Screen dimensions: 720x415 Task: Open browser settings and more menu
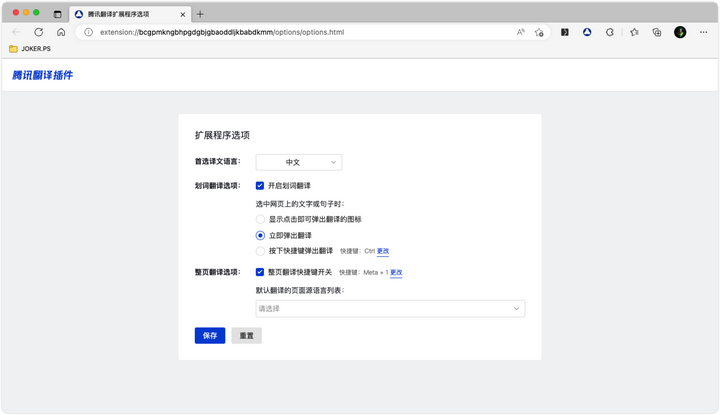(703, 32)
